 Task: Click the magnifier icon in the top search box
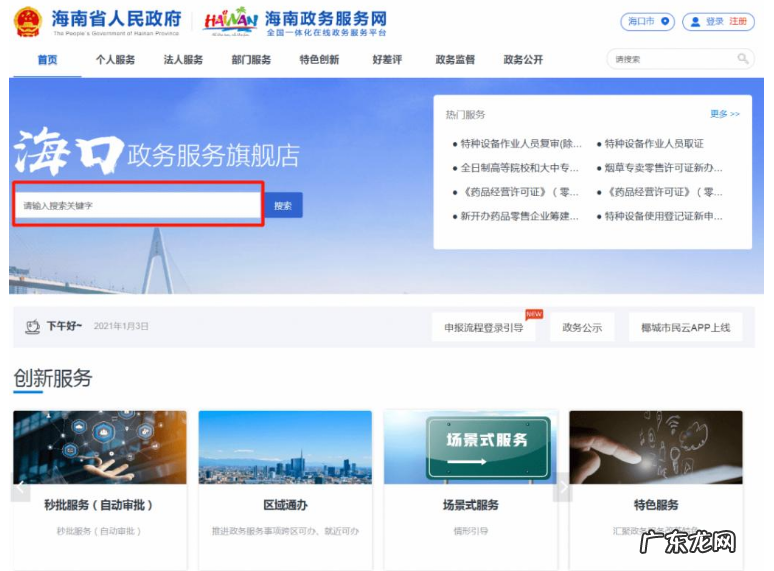(742, 59)
